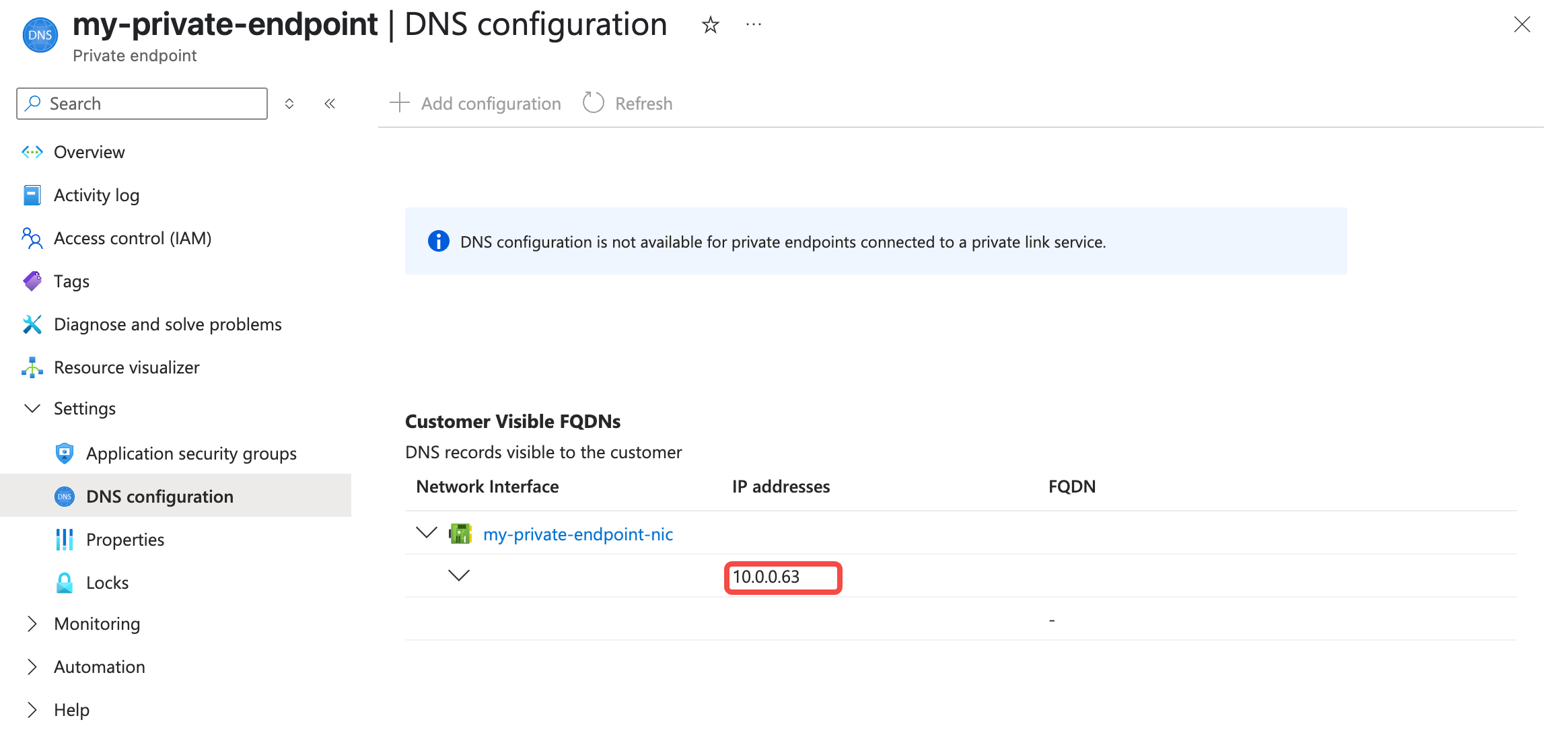Open the Tags menu item
Image resolution: width=1568 pixels, height=755 pixels.
pyautogui.click(x=72, y=281)
